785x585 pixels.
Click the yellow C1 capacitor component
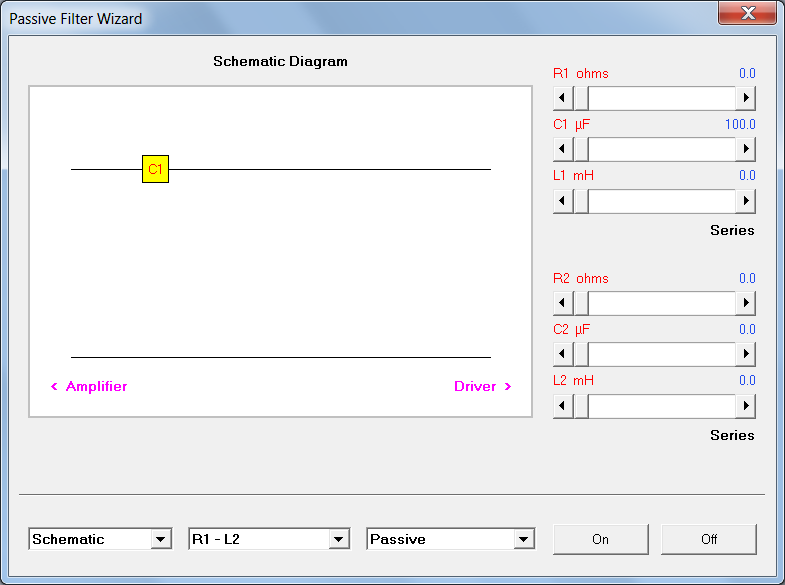pyautogui.click(x=155, y=169)
